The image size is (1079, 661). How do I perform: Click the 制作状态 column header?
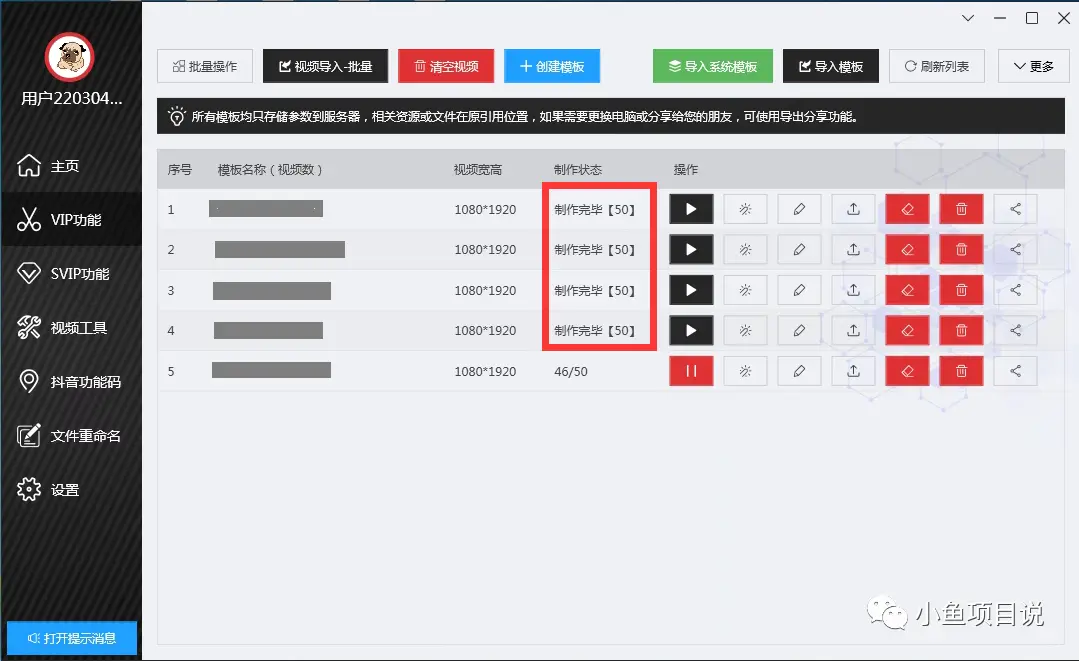tap(577, 169)
